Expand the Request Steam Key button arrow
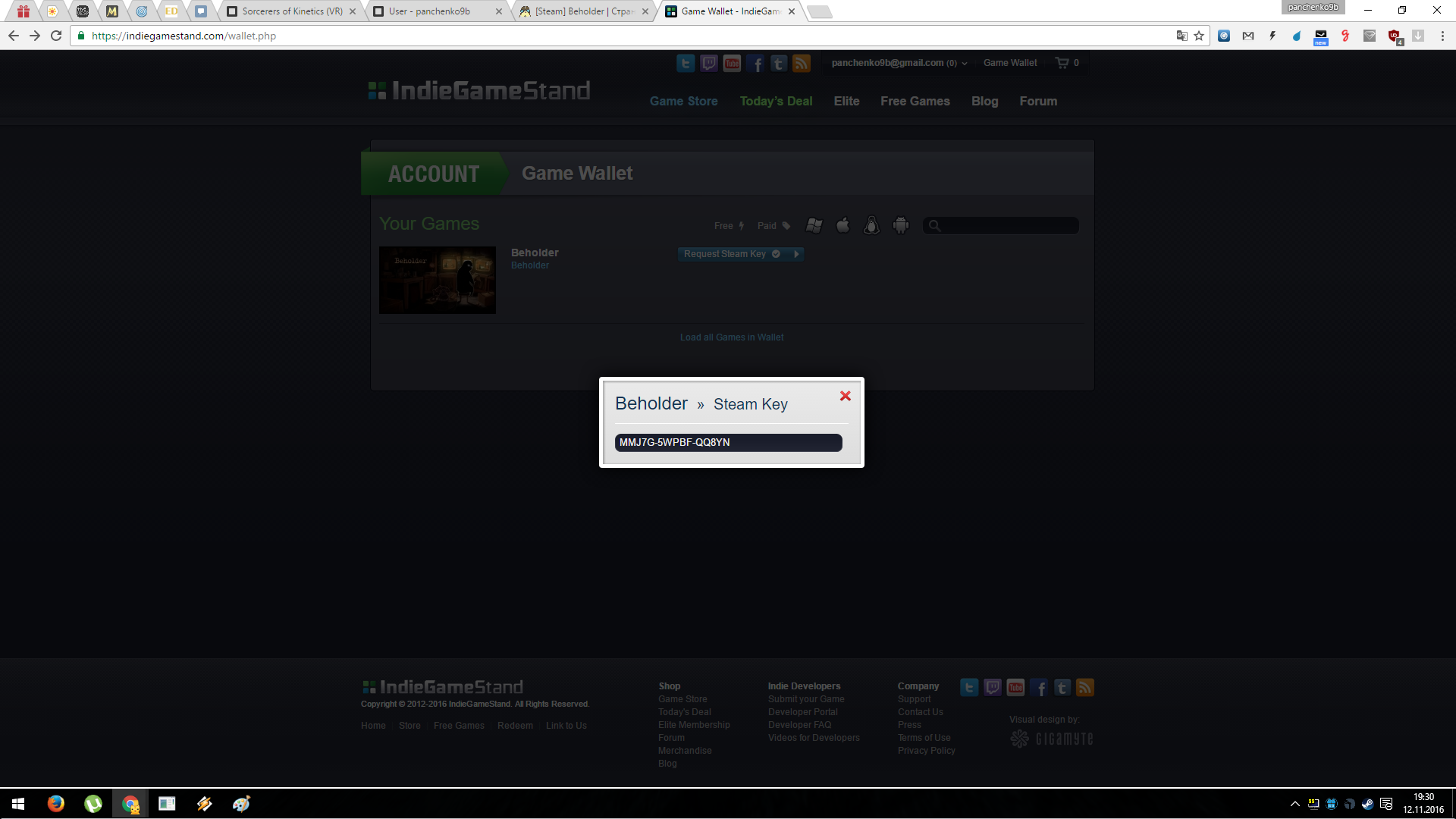Viewport: 1456px width, 819px height. tap(796, 254)
